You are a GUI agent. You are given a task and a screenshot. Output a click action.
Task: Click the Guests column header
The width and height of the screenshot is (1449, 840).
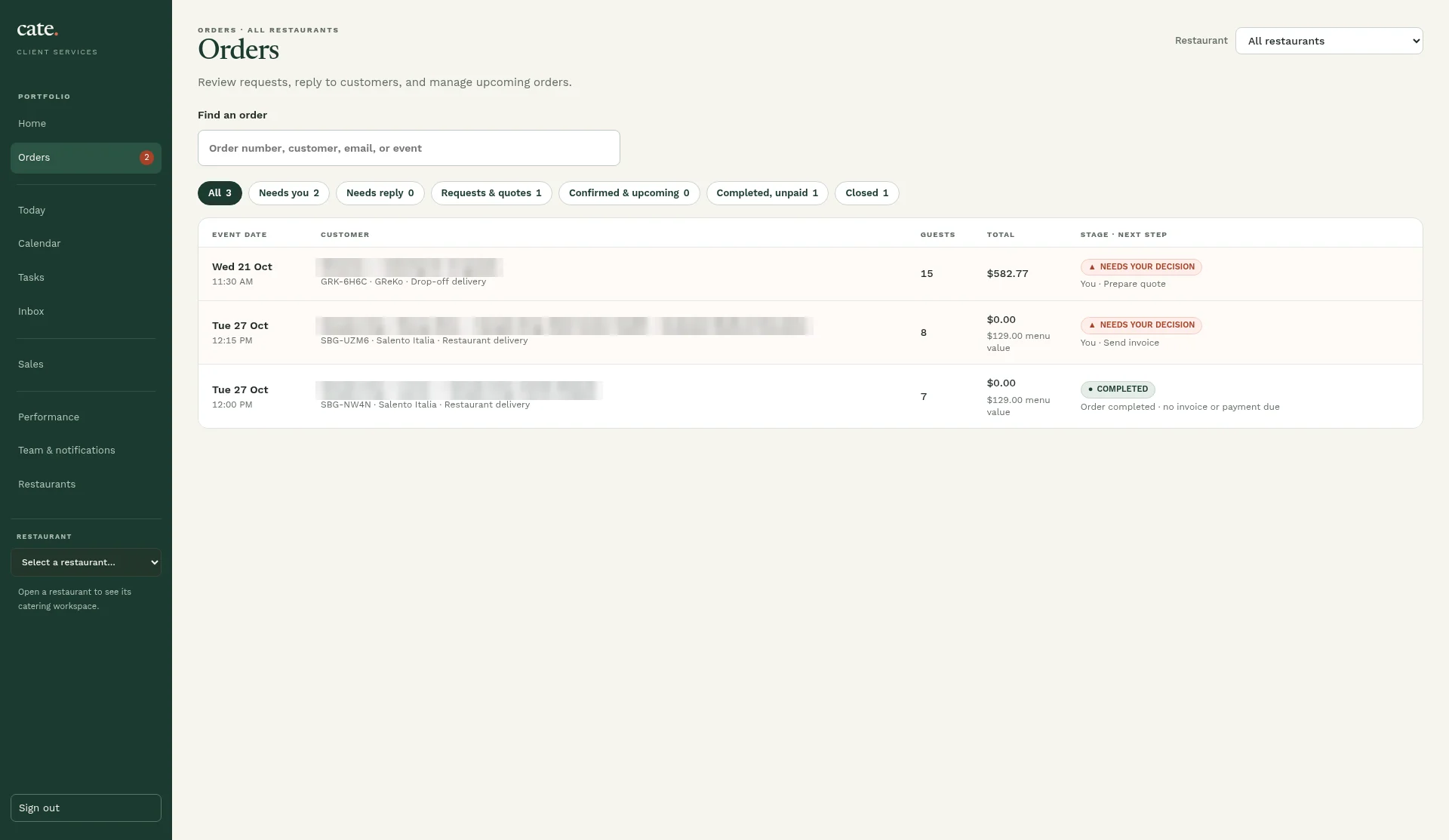point(937,235)
